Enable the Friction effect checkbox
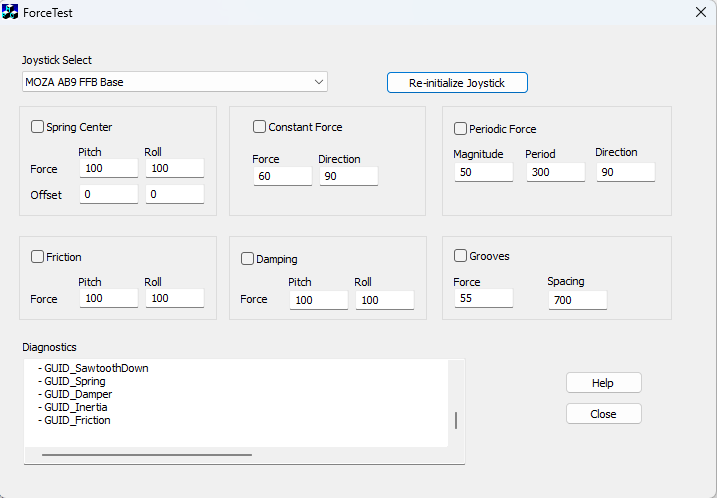717x498 pixels. [x=38, y=257]
